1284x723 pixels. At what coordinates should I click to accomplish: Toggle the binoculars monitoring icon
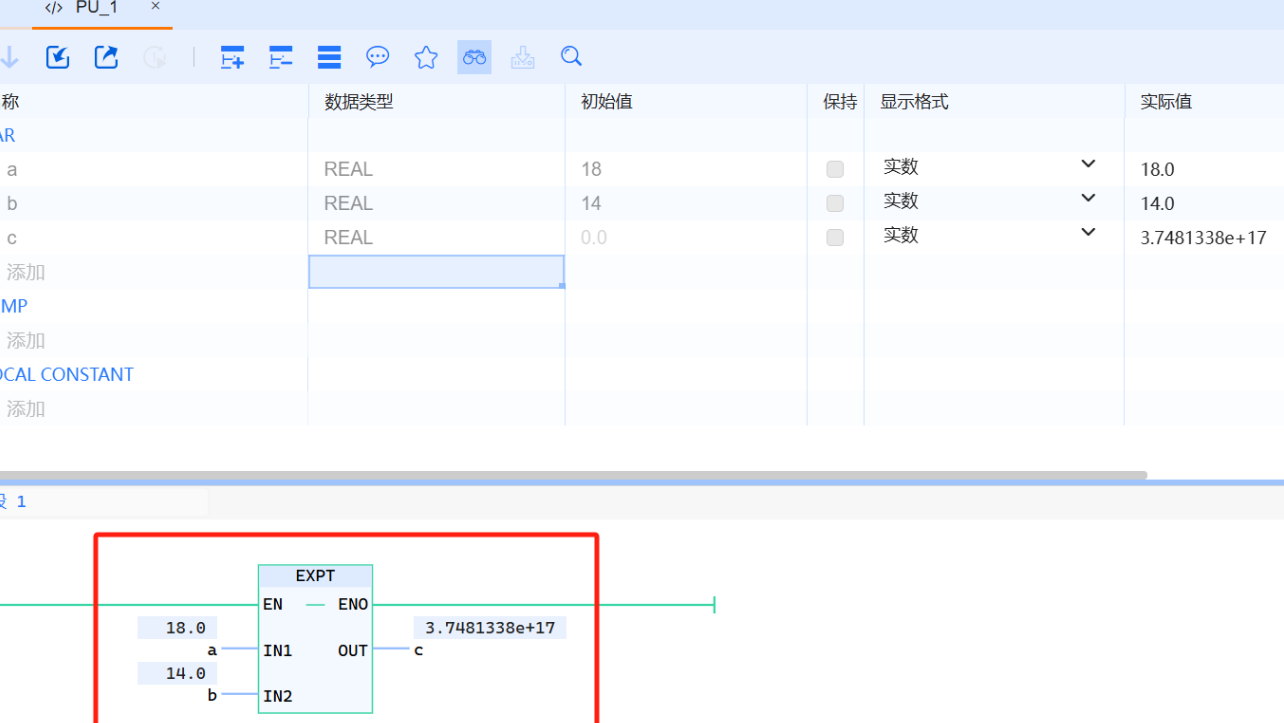coord(474,57)
